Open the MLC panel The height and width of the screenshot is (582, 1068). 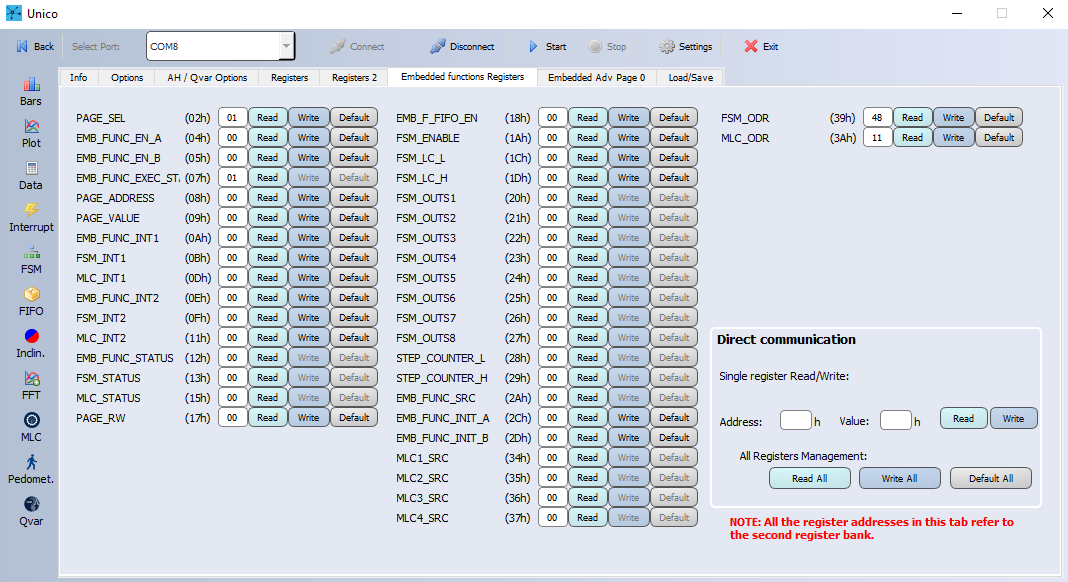click(31, 427)
